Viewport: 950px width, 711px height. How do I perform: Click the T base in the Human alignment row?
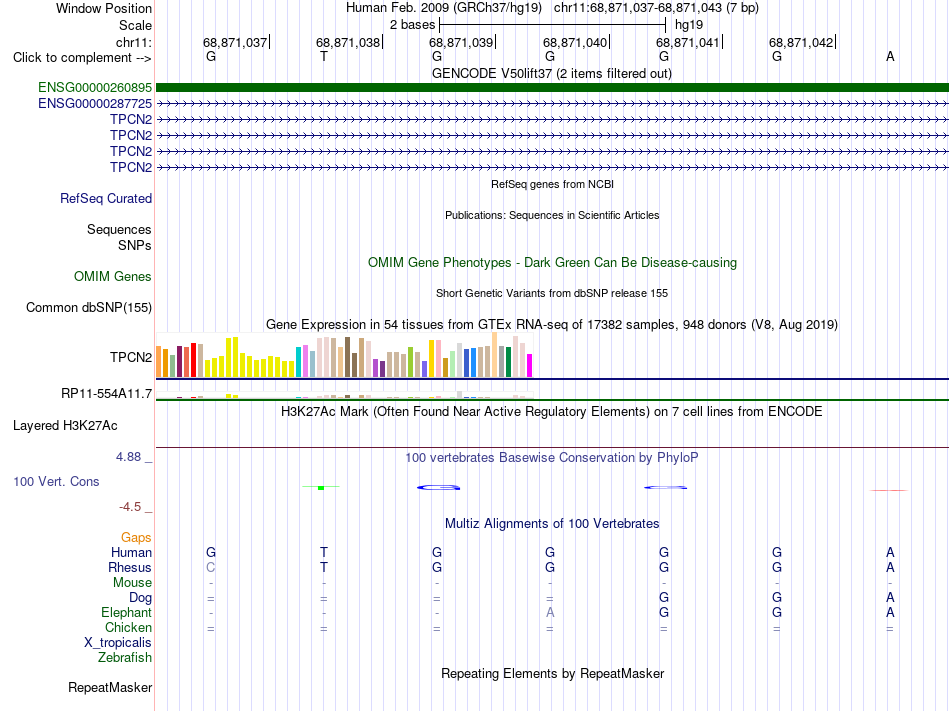(324, 552)
